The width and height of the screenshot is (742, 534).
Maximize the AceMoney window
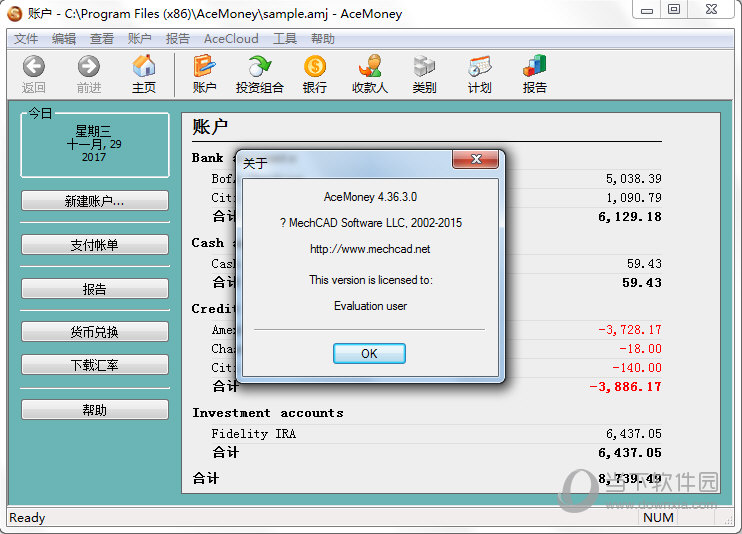pyautogui.click(x=674, y=10)
